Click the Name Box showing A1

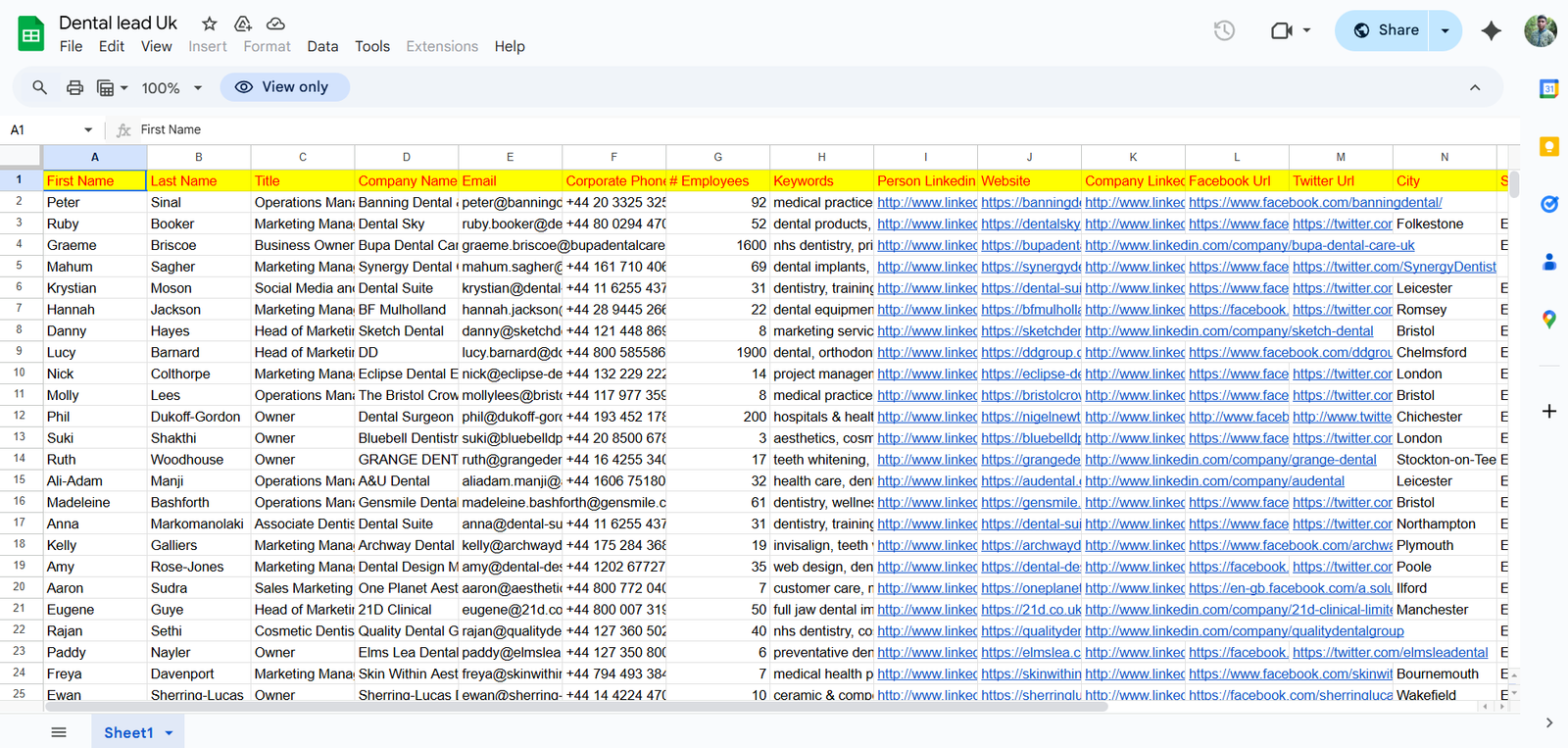coord(51,129)
